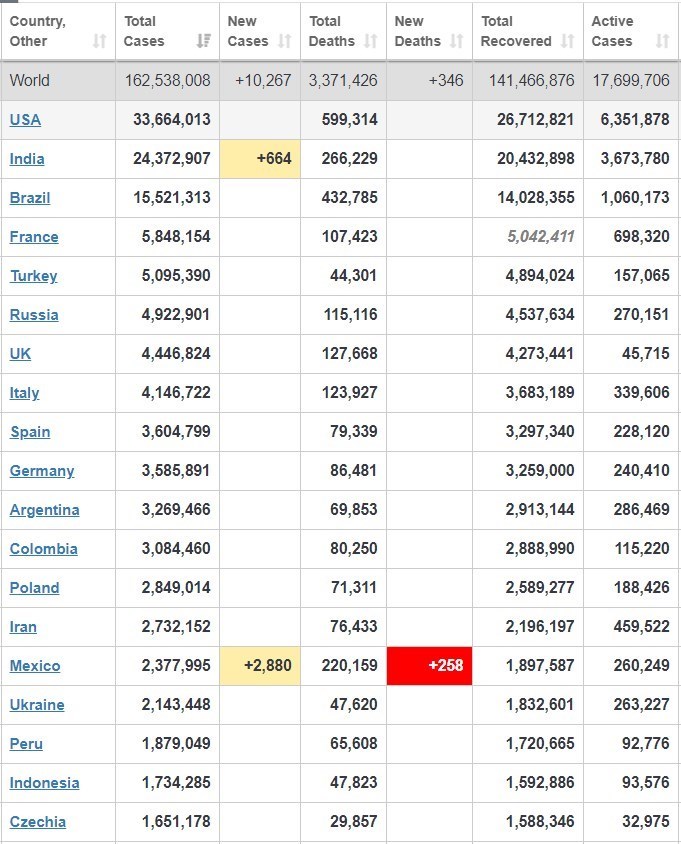Click India's yellow +664 new cases cell
Screen dimensions: 681x844
point(260,159)
